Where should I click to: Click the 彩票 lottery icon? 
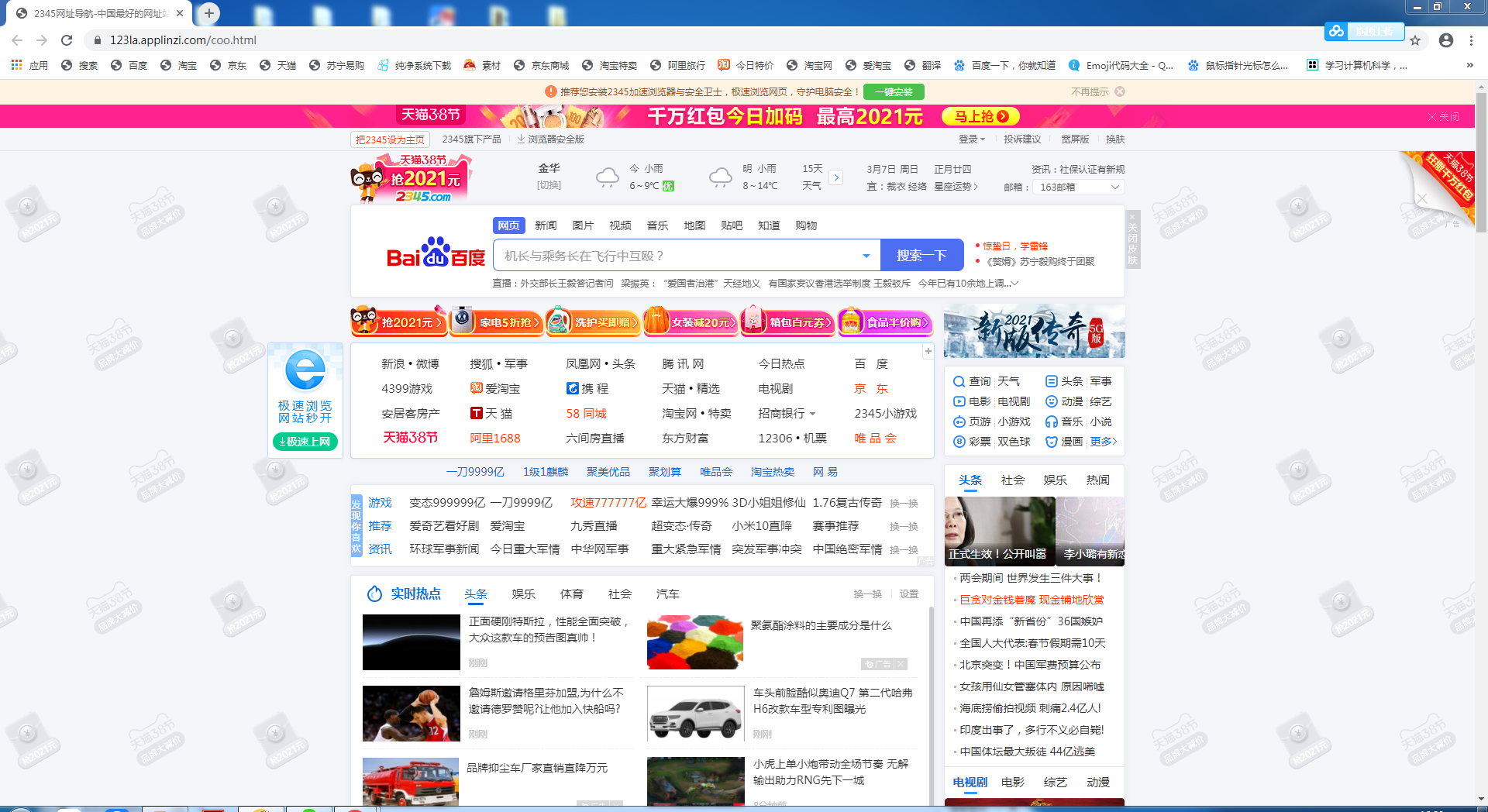(x=959, y=442)
